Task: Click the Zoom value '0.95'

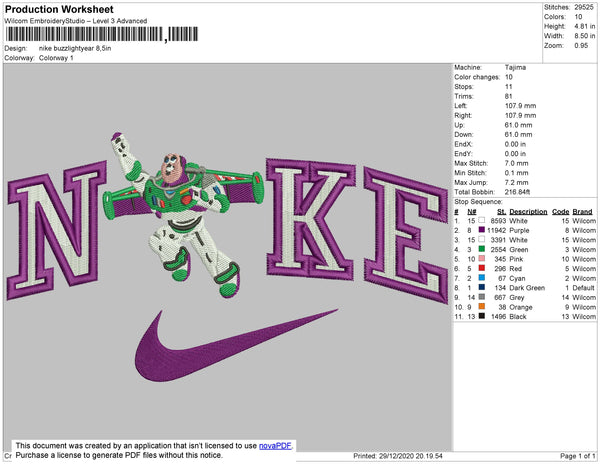Action: click(x=581, y=46)
